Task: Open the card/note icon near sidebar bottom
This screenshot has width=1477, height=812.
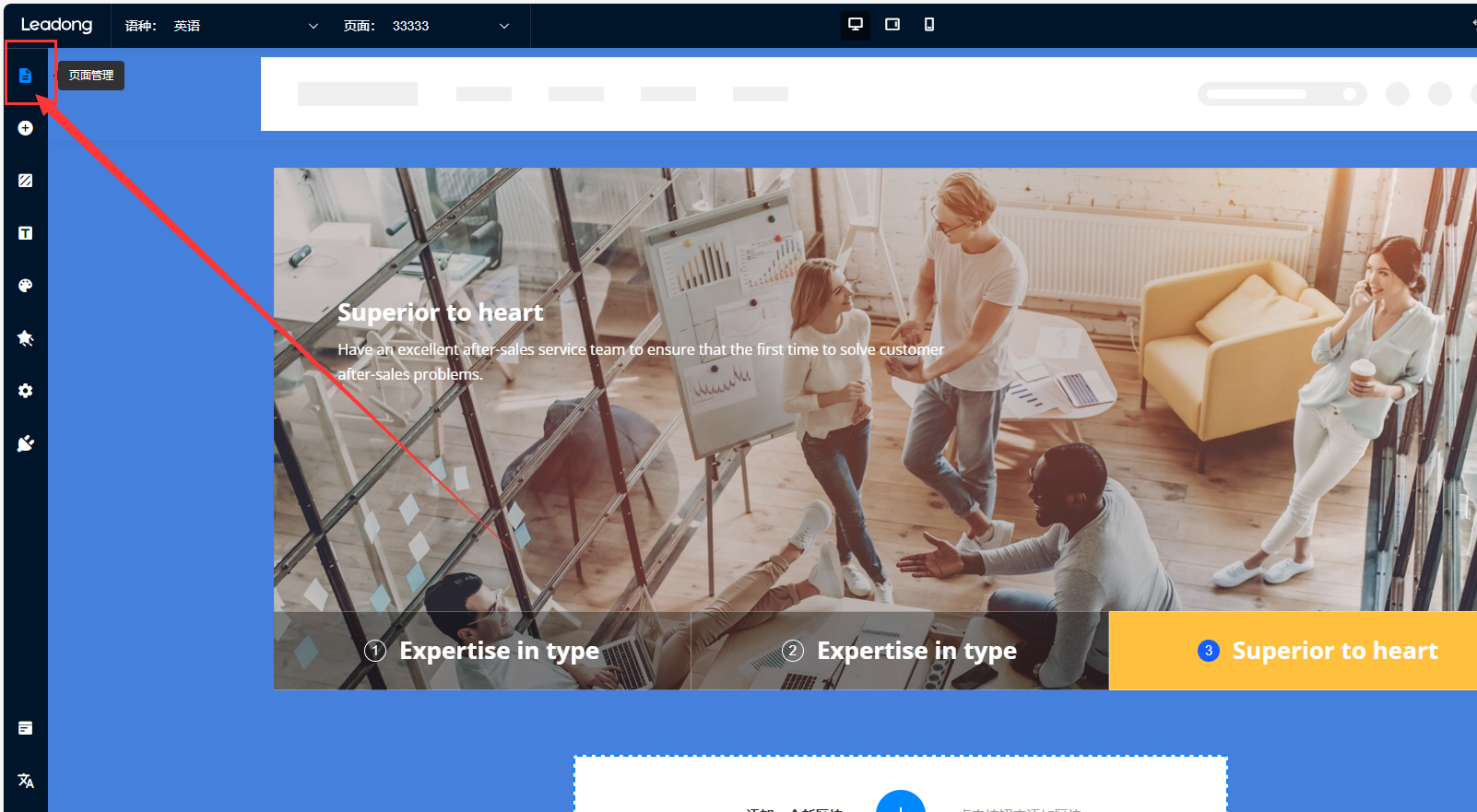Action: tap(26, 728)
